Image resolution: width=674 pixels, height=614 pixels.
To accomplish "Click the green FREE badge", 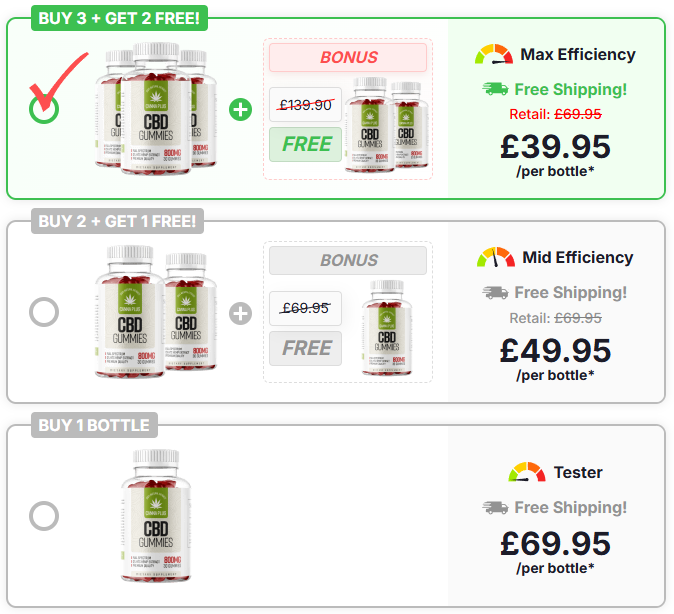I will (x=306, y=144).
